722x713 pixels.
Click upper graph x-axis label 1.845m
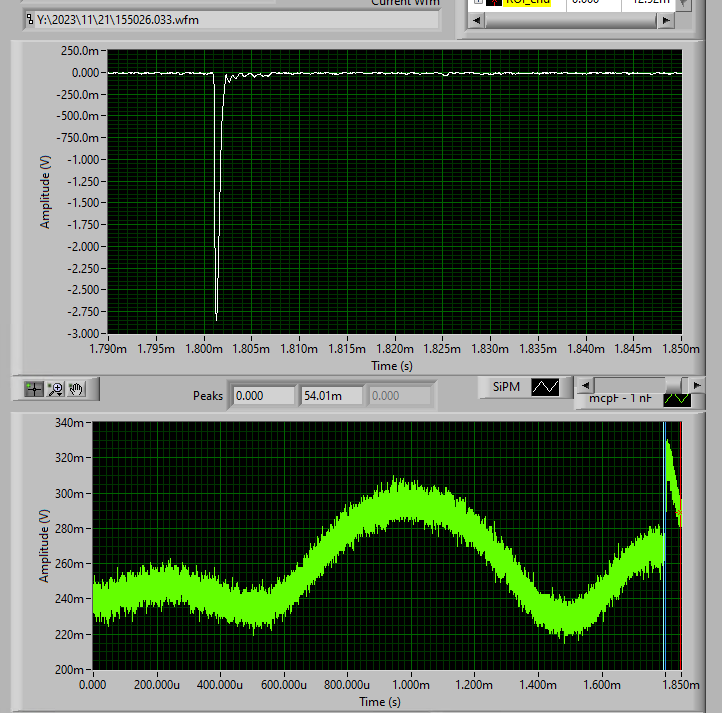click(x=633, y=349)
